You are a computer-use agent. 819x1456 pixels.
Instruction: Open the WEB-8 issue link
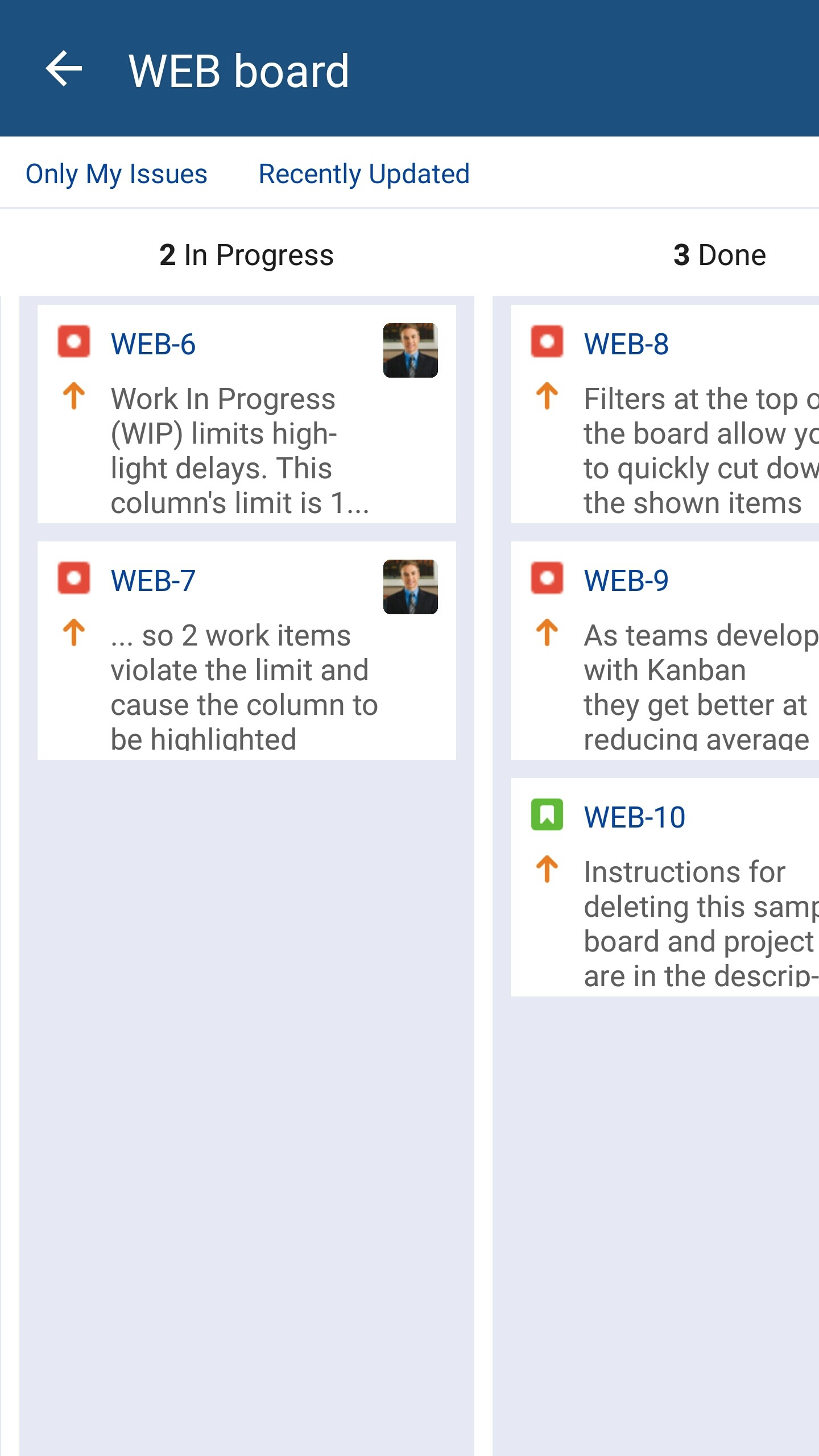[626, 344]
